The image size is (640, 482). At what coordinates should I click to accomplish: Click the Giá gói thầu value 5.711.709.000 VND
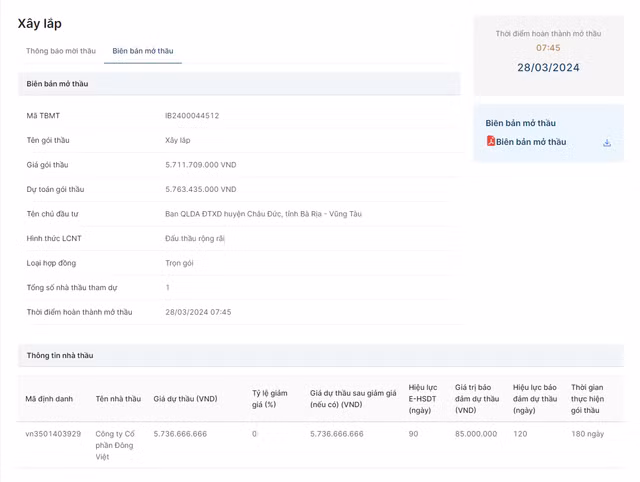(200, 164)
